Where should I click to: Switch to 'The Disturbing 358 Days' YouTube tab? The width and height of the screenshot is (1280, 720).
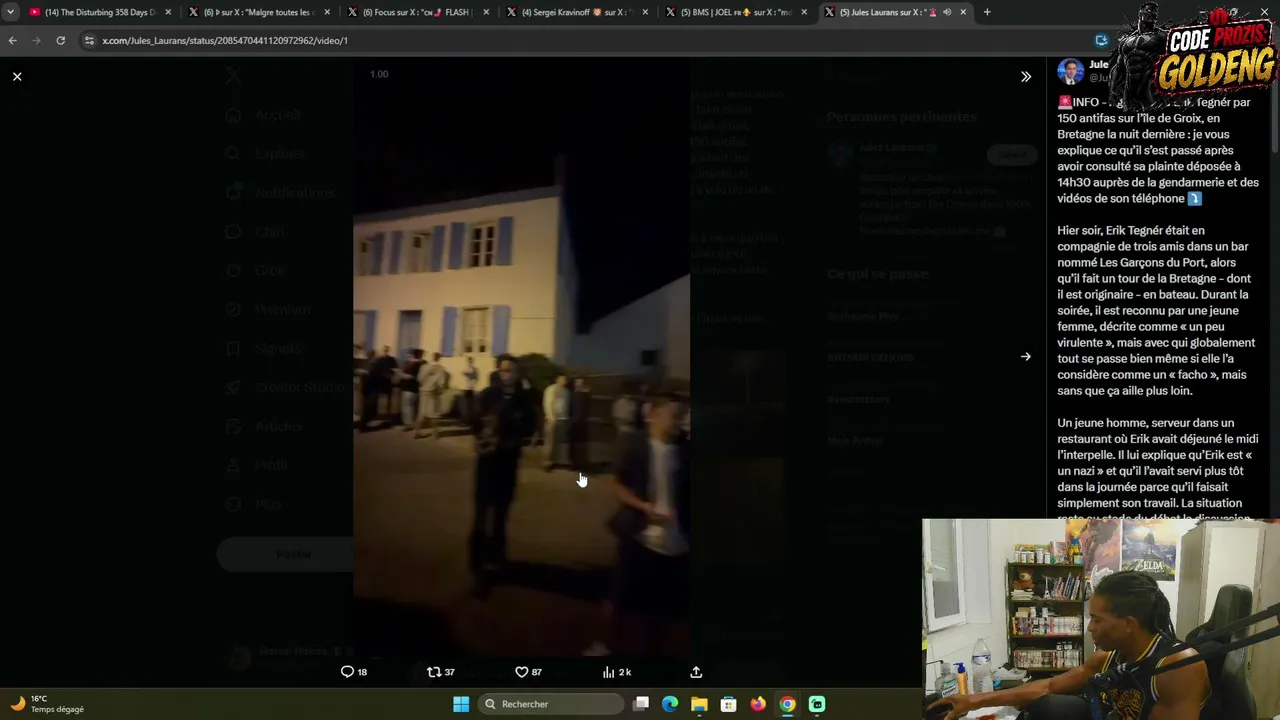101,12
